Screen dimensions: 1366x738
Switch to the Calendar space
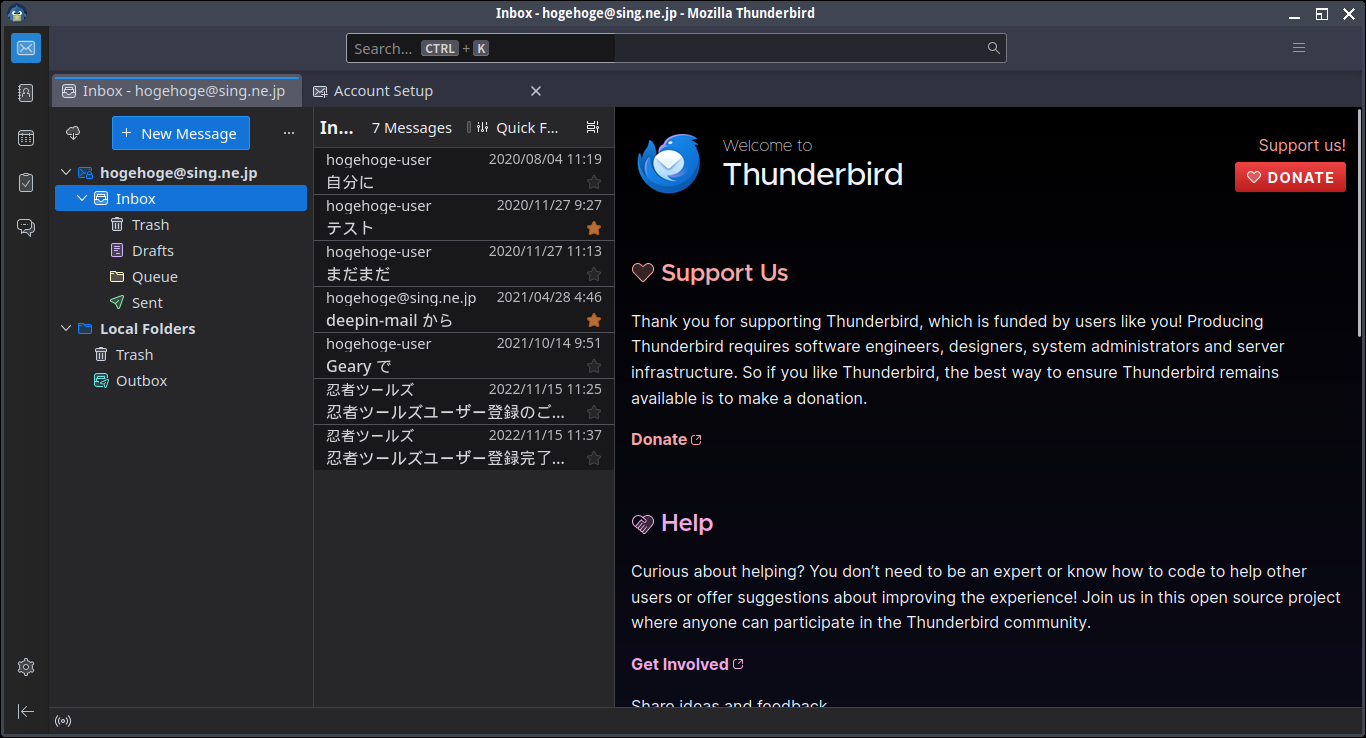[x=26, y=138]
